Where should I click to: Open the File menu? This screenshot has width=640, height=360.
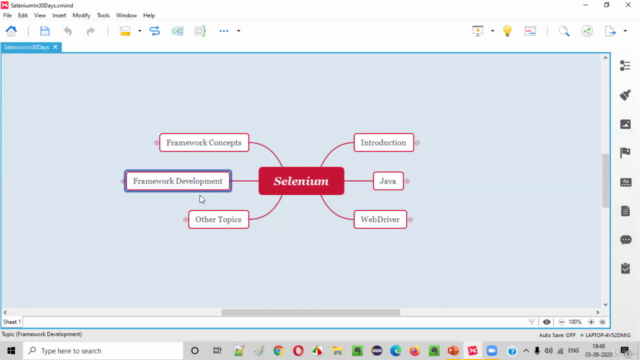click(7, 16)
